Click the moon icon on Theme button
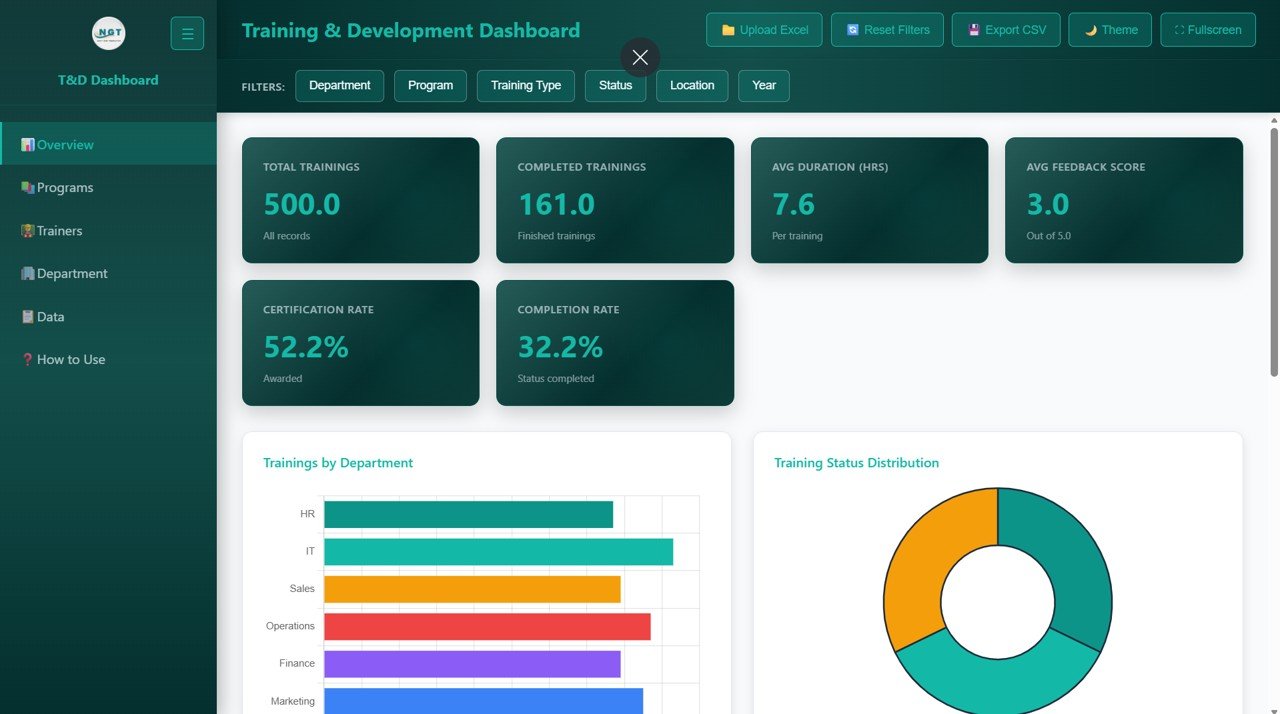Viewport: 1280px width, 714px height. tap(1090, 30)
